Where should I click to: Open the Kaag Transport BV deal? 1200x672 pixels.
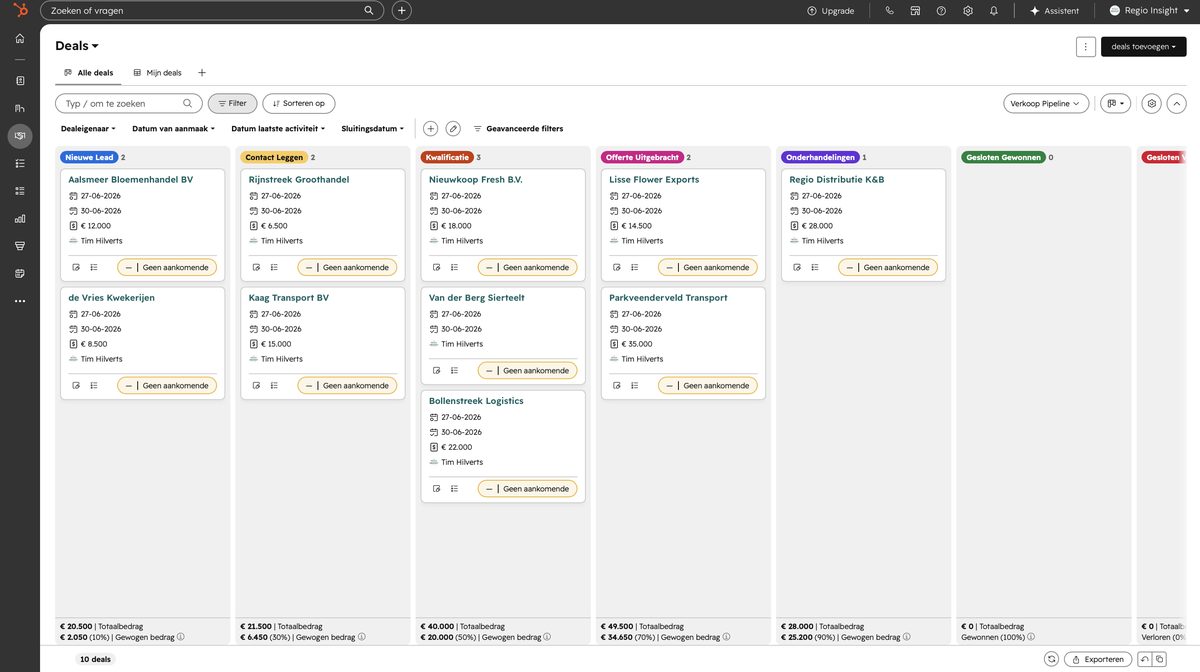click(x=289, y=298)
